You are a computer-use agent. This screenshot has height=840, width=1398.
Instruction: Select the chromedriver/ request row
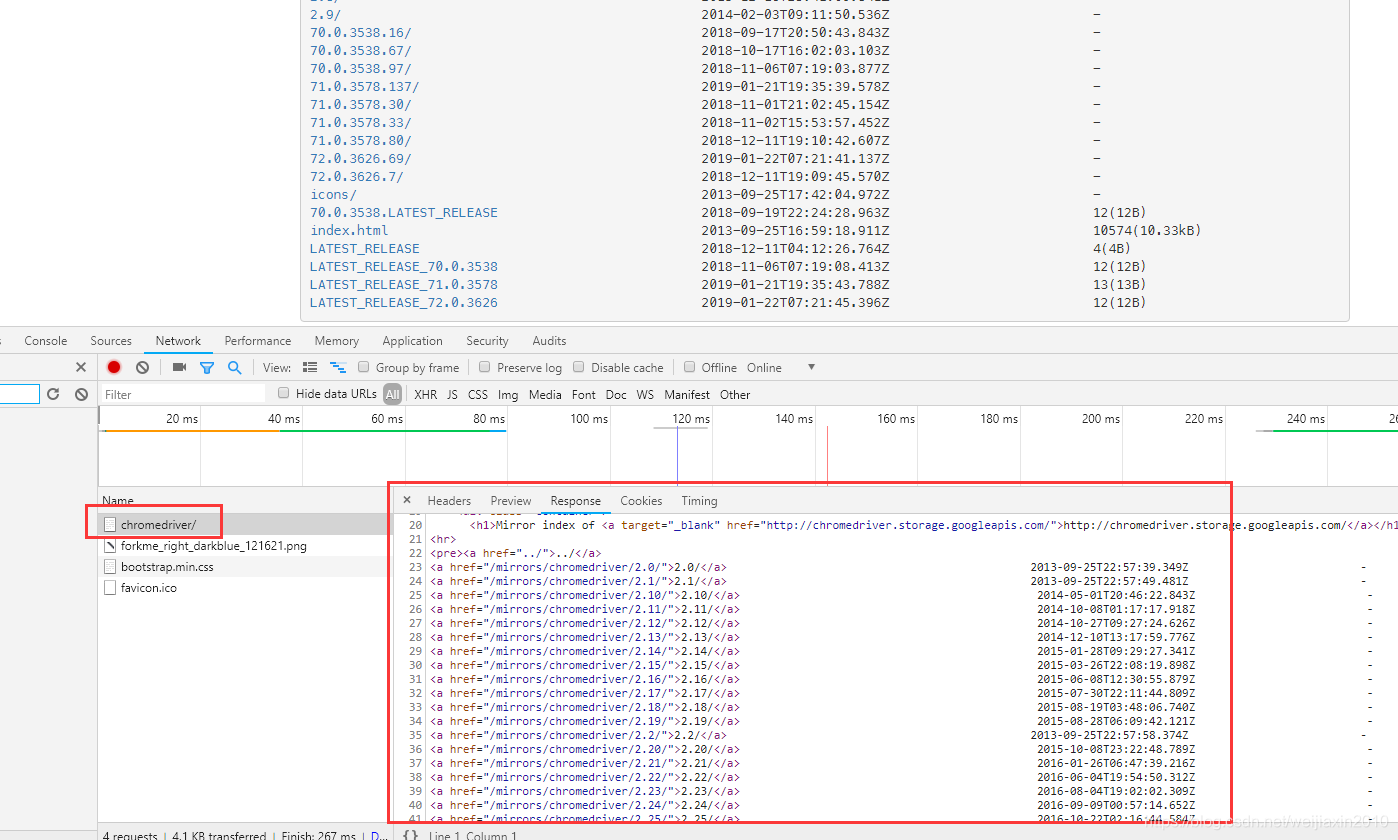click(x=243, y=524)
